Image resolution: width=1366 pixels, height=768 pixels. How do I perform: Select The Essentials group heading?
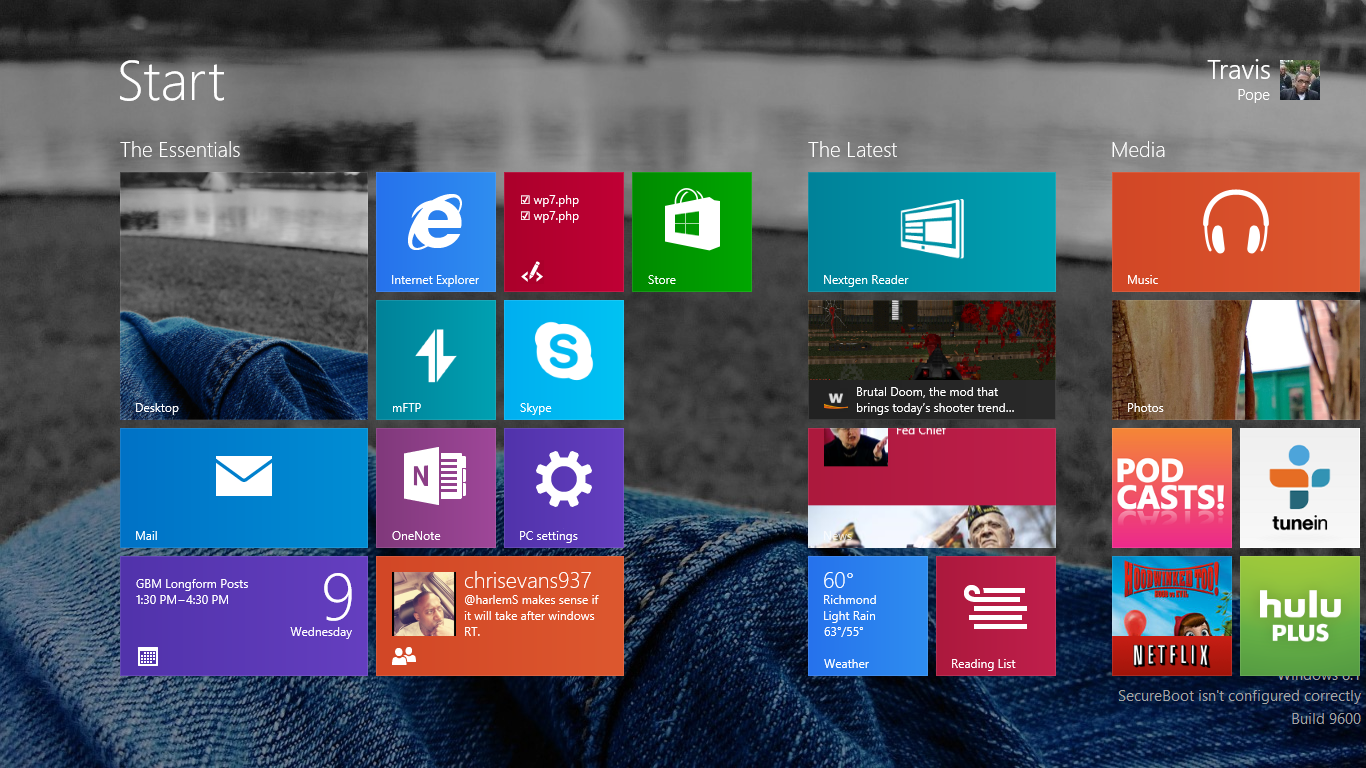click(180, 150)
